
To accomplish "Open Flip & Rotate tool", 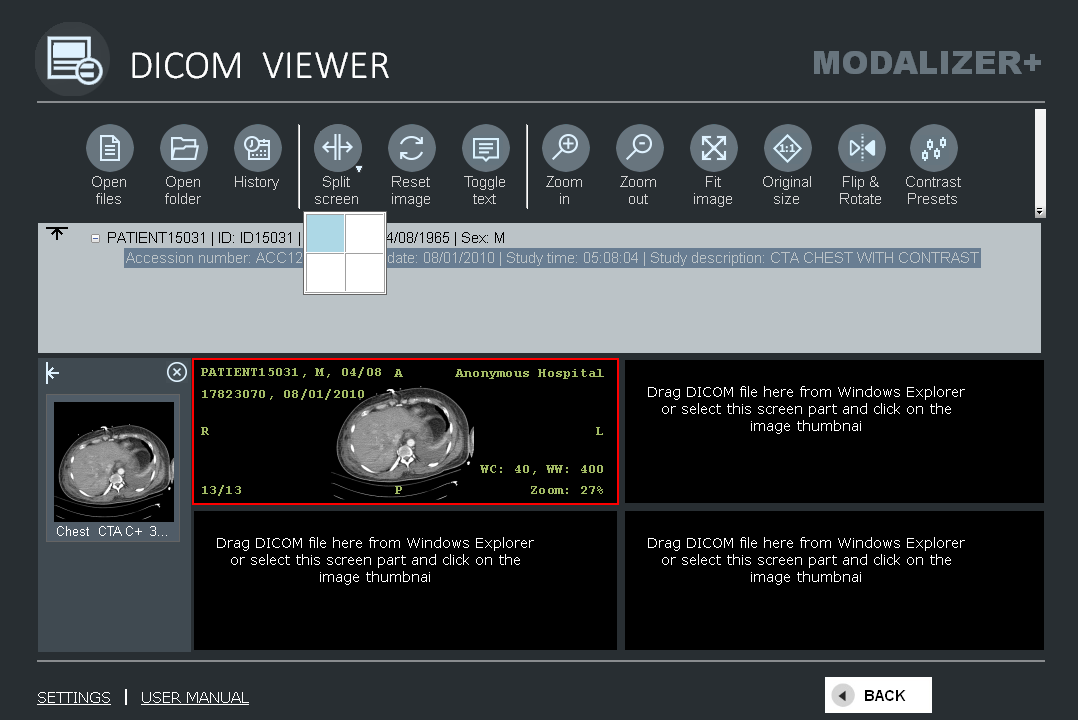I will pyautogui.click(x=861, y=149).
